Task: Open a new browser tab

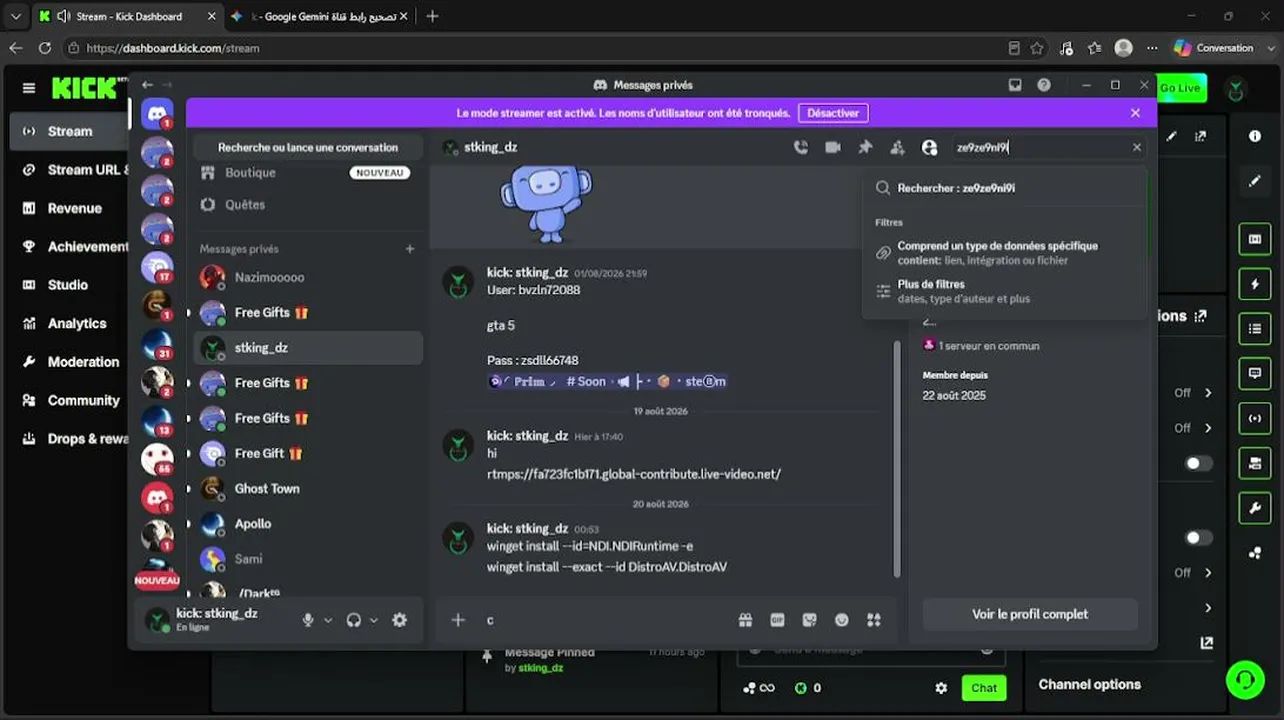Action: point(432,16)
